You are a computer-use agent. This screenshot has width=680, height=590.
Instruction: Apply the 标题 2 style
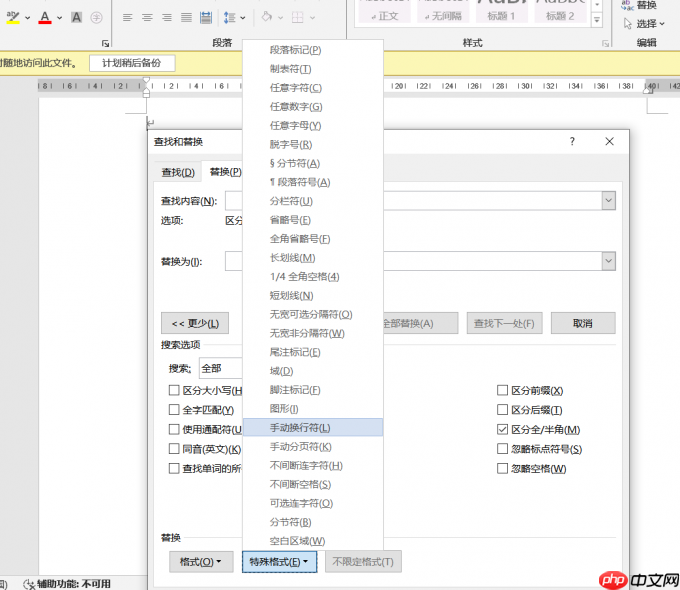tap(560, 11)
